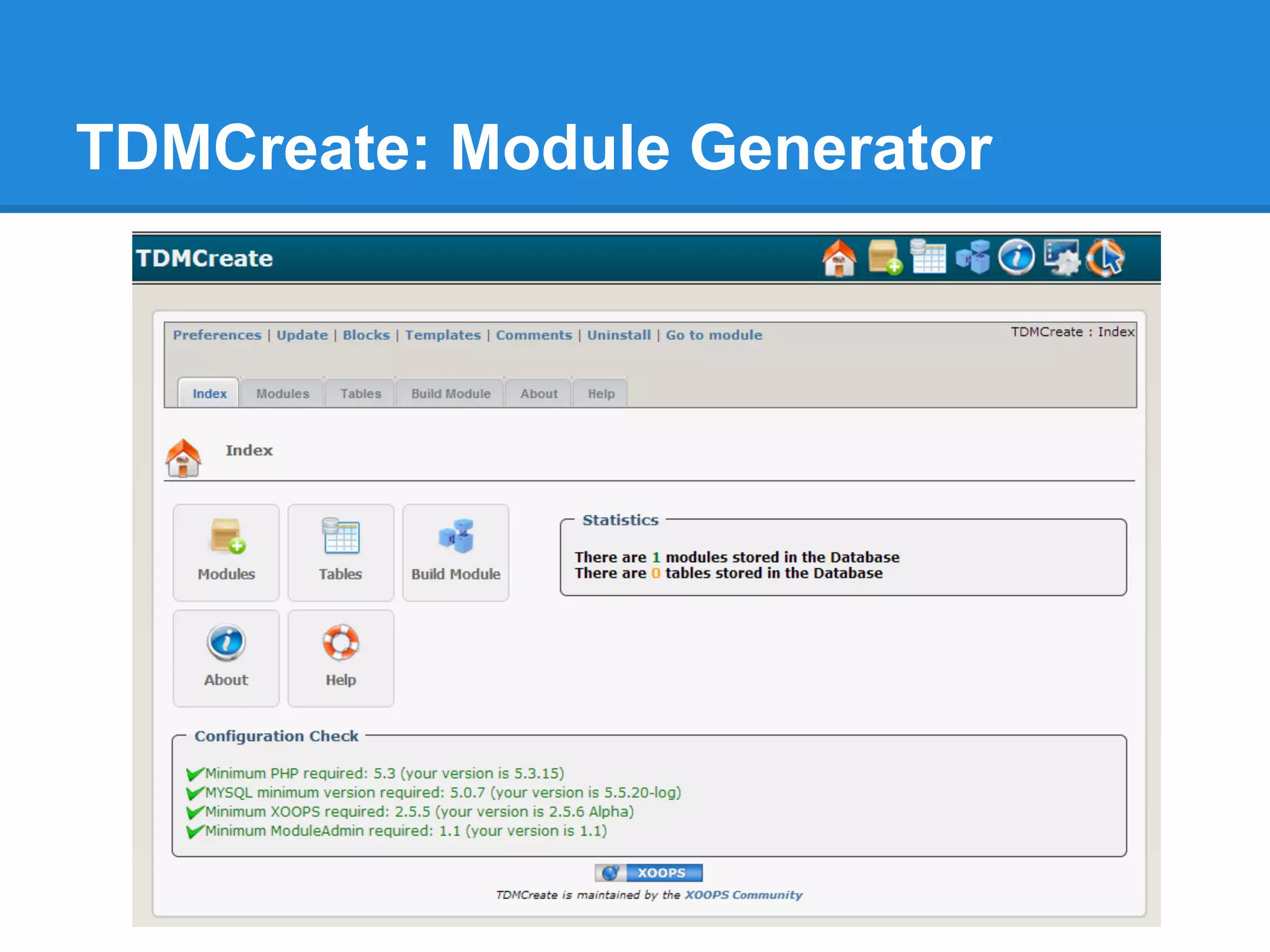This screenshot has width=1270, height=952.
Task: Click the TDMCreate title in the header bar
Action: pos(205,258)
